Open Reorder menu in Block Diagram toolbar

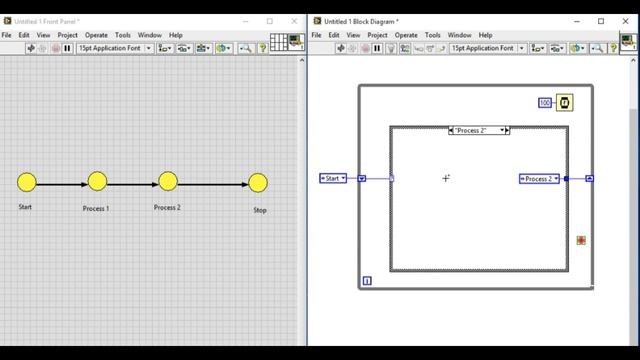point(578,49)
